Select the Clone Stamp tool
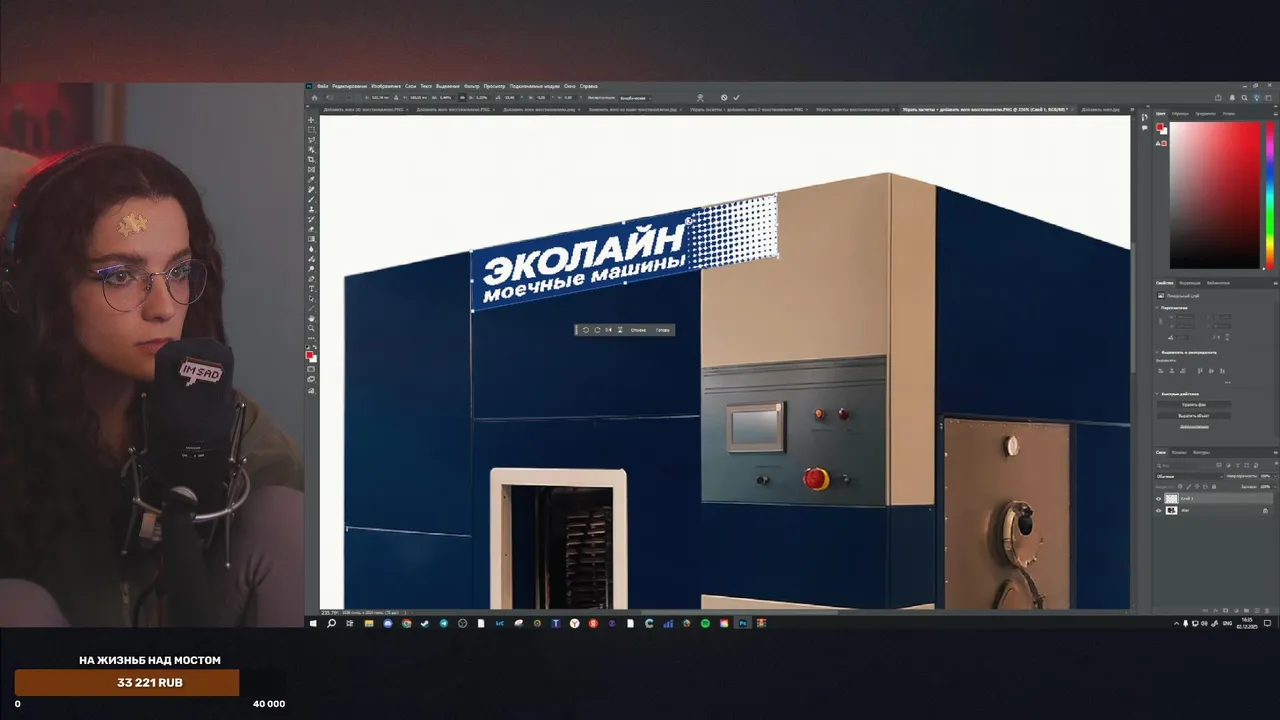Viewport: 1280px width, 720px height. point(311,210)
